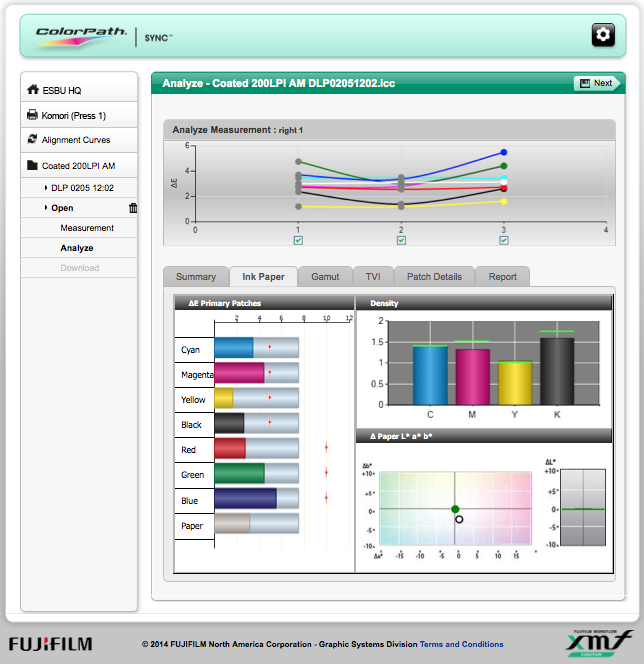This screenshot has height=664, width=644.
Task: Click the Cyan density bar
Action: tap(430, 375)
